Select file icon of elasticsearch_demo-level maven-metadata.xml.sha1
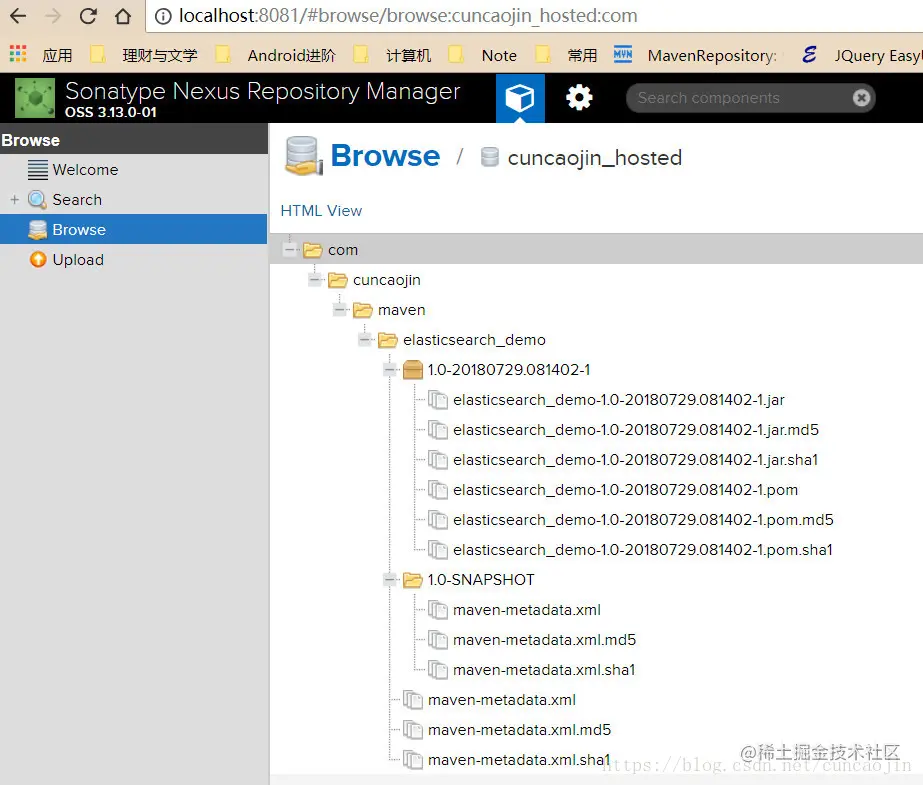The width and height of the screenshot is (923, 785). (x=413, y=760)
